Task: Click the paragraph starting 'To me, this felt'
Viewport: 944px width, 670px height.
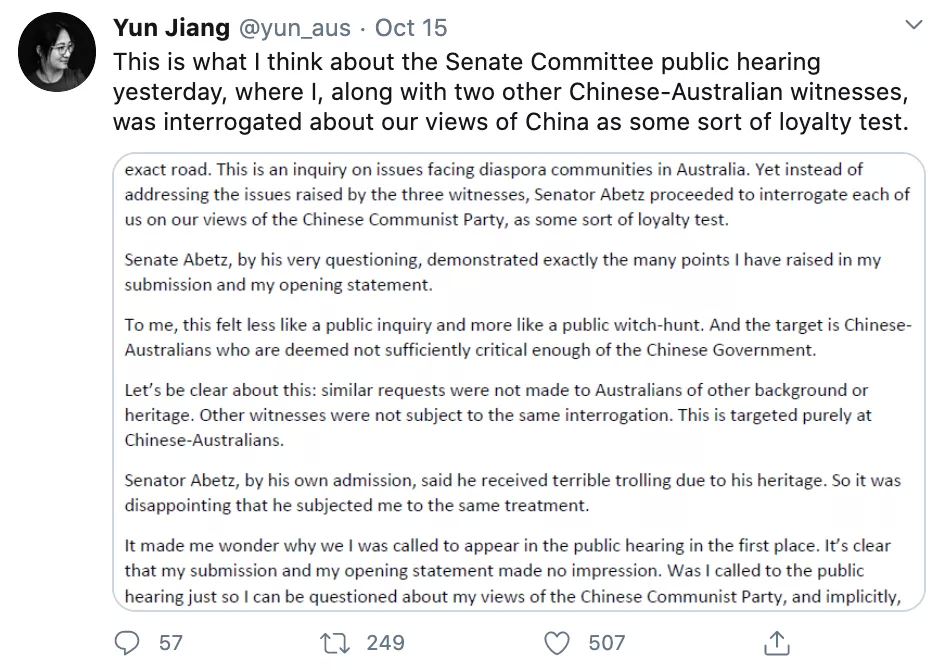Action: coord(518,338)
